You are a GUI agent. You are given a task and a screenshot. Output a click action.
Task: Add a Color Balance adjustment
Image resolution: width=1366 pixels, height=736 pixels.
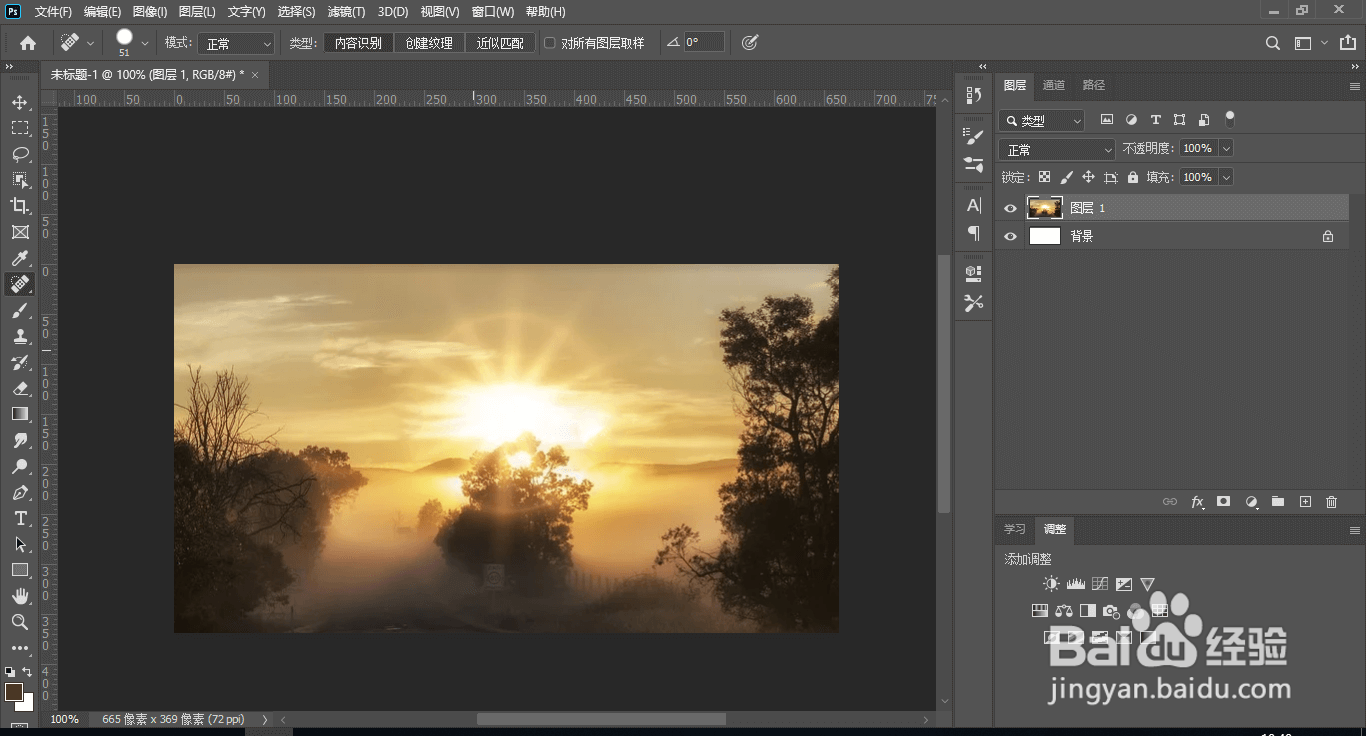point(1064,610)
